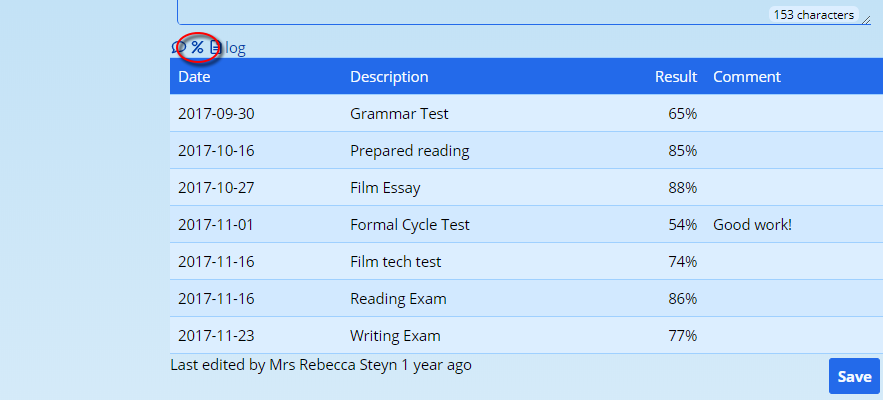The image size is (883, 400).
Task: Click the document log icon
Action: click(x=214, y=47)
